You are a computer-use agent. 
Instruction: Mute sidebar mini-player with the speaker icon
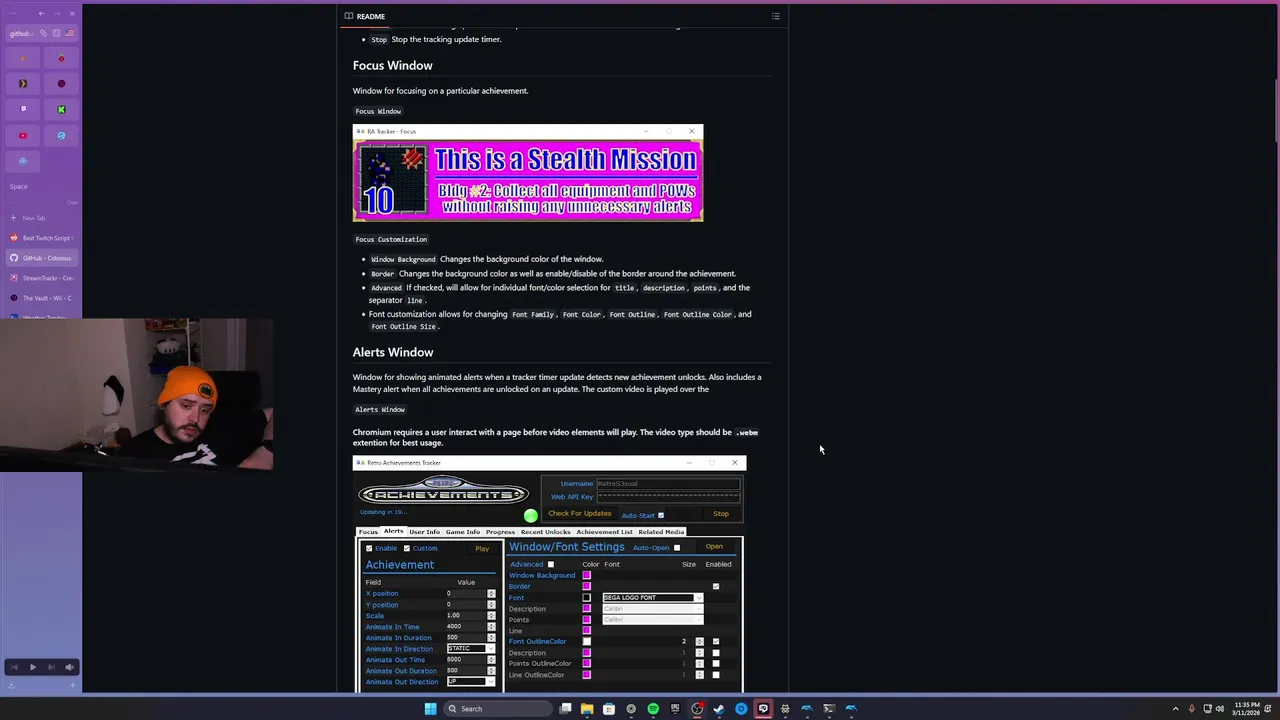click(x=69, y=667)
